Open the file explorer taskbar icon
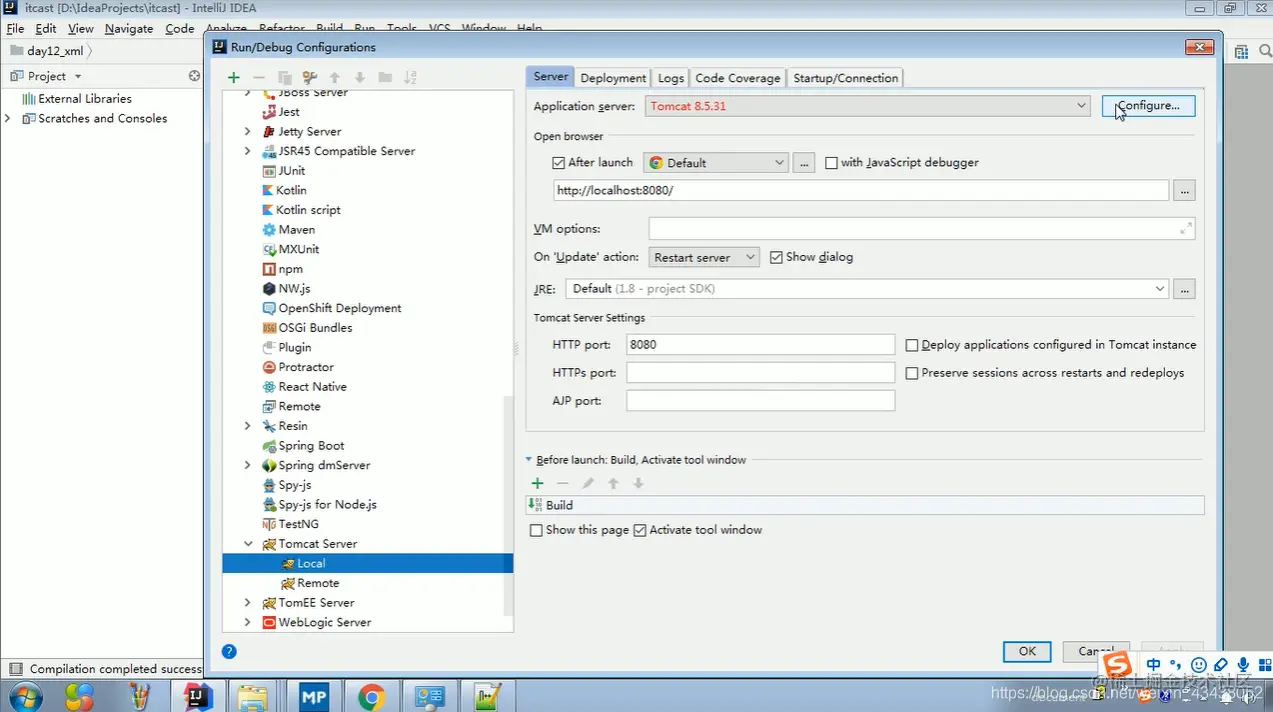 [254, 696]
